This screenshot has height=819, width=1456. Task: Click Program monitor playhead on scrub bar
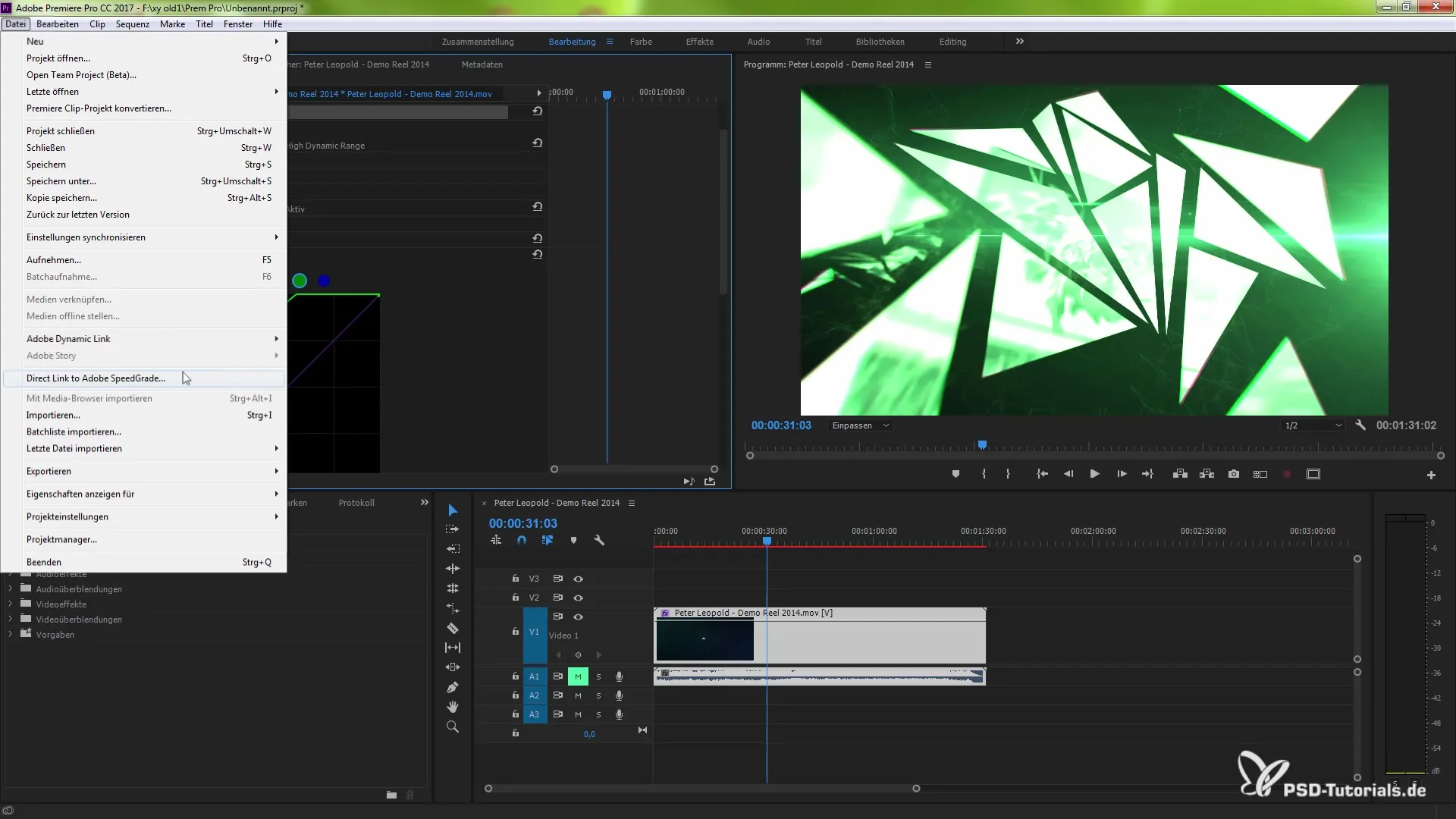point(982,445)
